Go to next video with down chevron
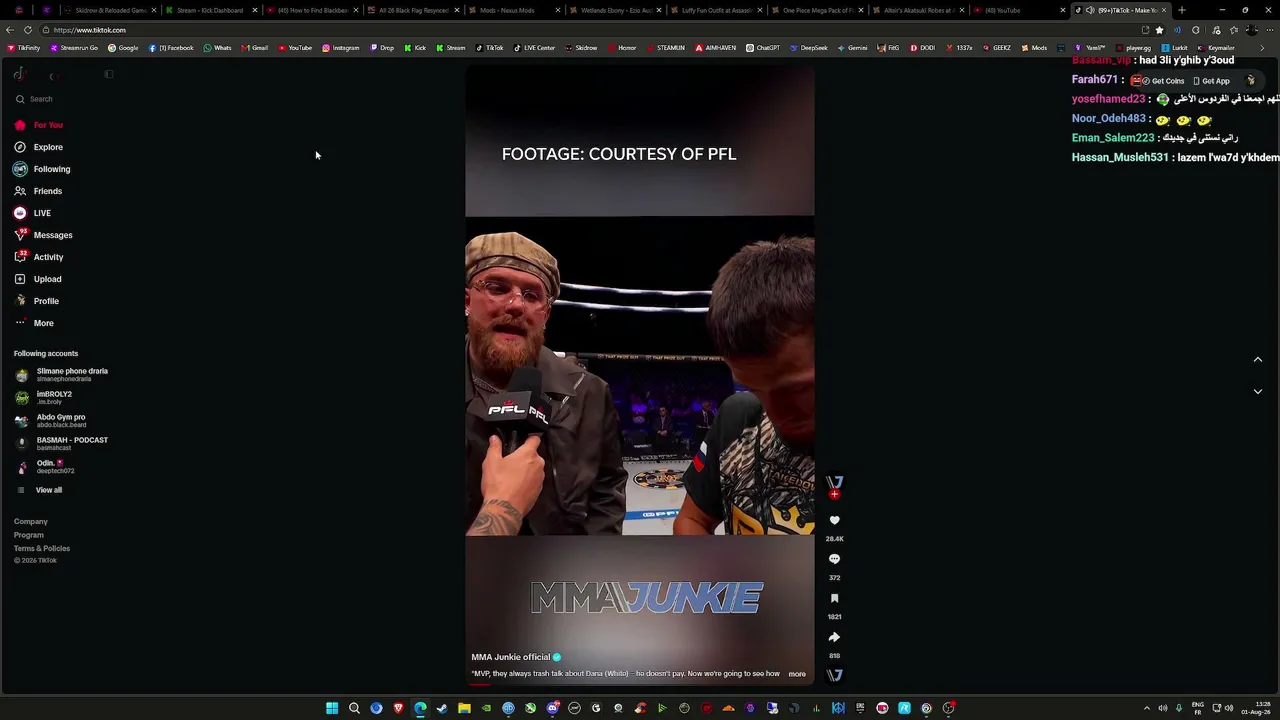 [x=1258, y=392]
